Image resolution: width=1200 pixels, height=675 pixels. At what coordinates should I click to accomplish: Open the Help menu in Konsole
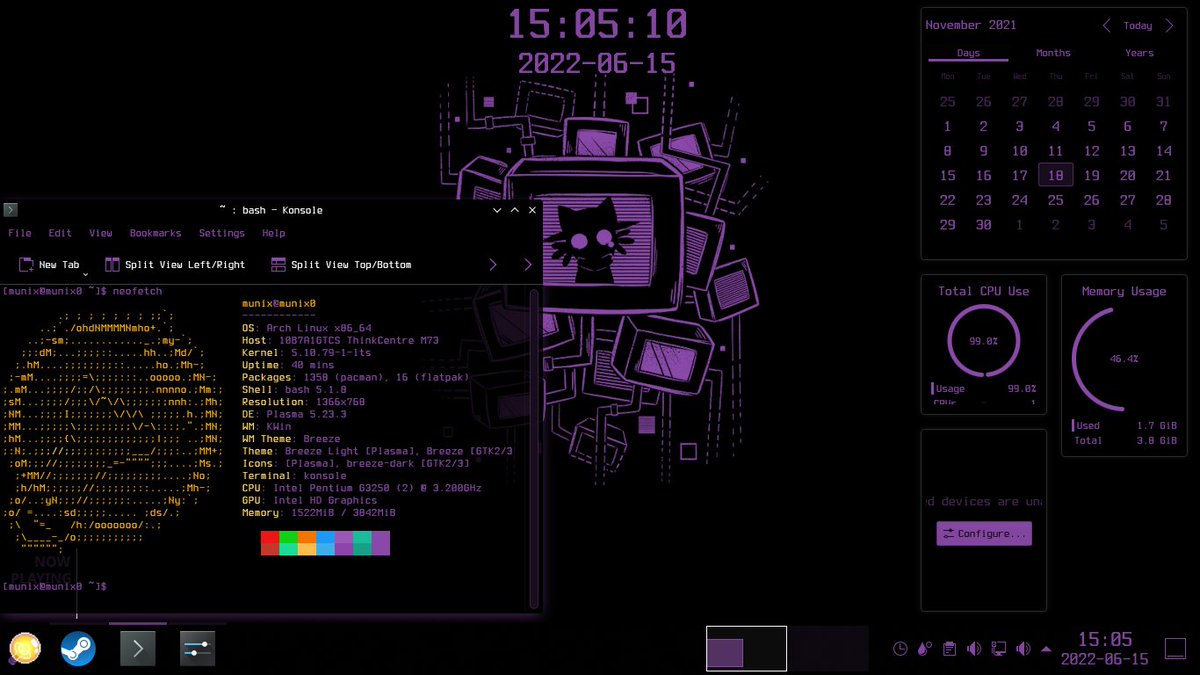click(274, 233)
